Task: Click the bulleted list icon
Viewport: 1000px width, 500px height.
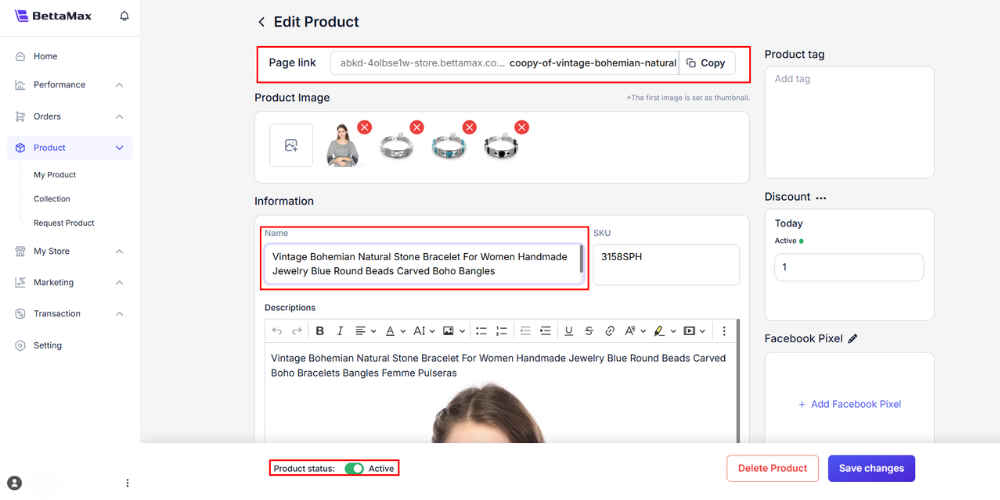Action: (481, 331)
